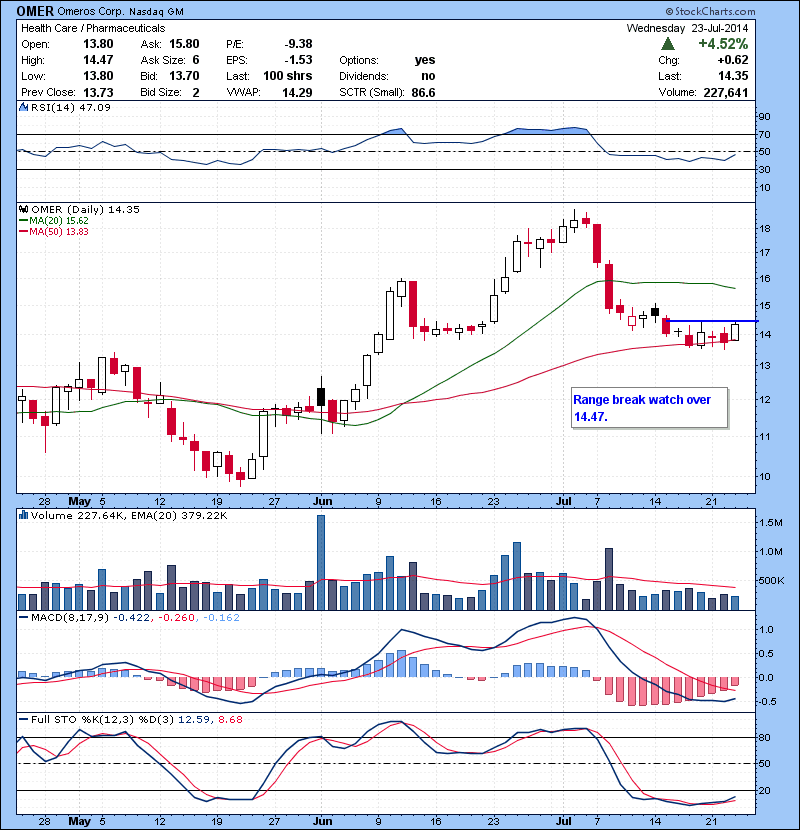800x830 pixels.
Task: Click the Bid Size value 2
Action: tap(196, 92)
